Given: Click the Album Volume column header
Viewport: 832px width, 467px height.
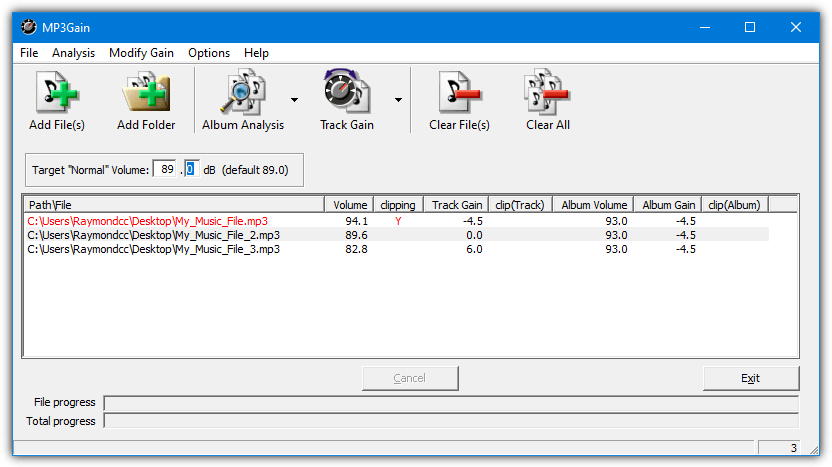Looking at the screenshot, I should click(593, 205).
